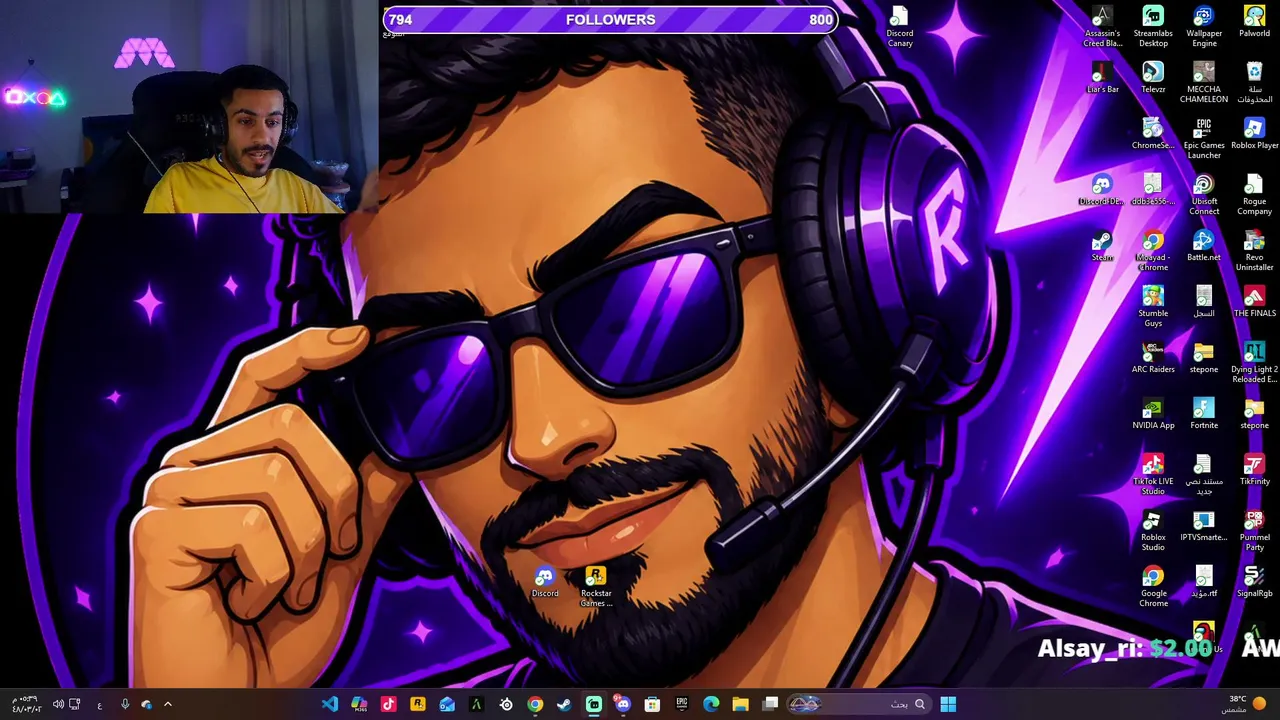The image size is (1280, 720).
Task: Open the ARC Raiders desktop shortcut
Action: pos(1153,358)
